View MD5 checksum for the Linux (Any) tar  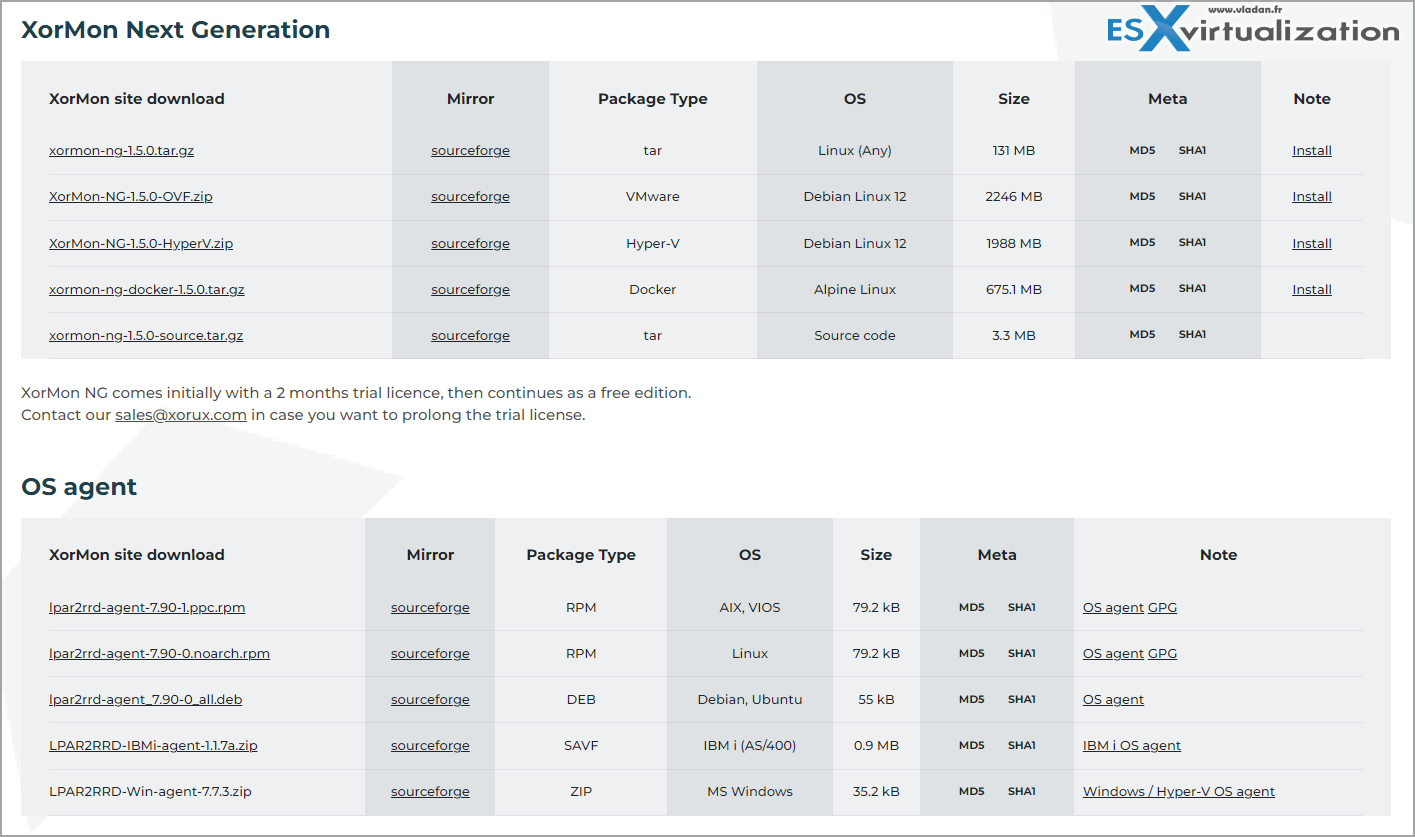tap(1142, 151)
